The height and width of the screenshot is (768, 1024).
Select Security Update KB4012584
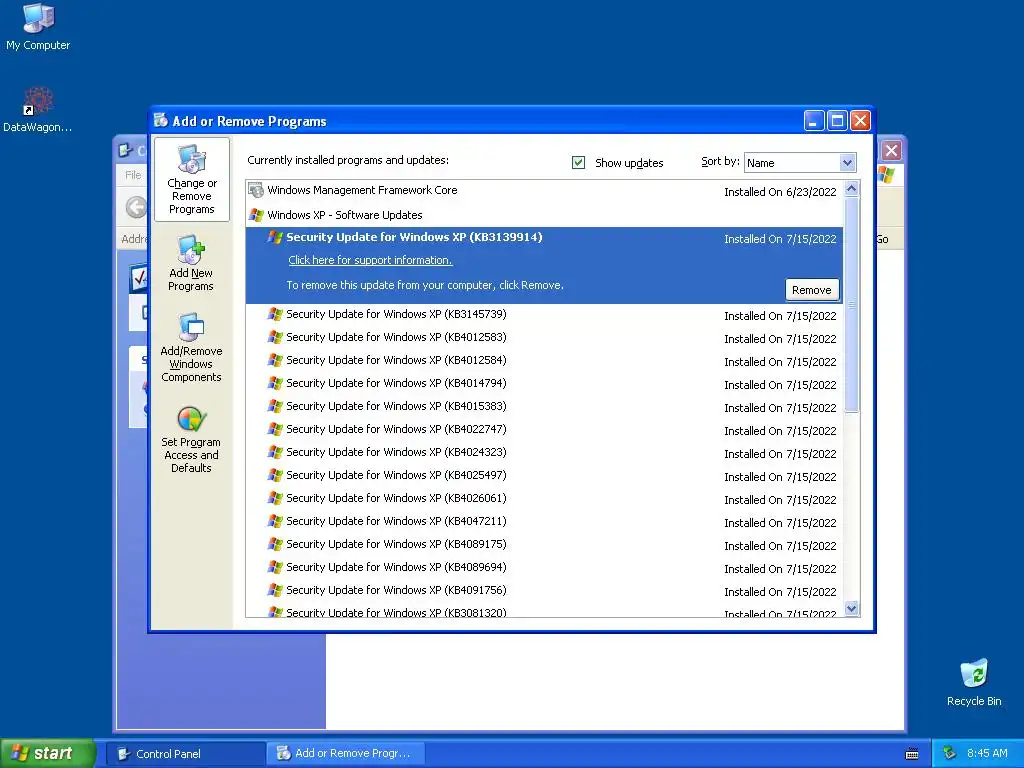pyautogui.click(x=544, y=360)
